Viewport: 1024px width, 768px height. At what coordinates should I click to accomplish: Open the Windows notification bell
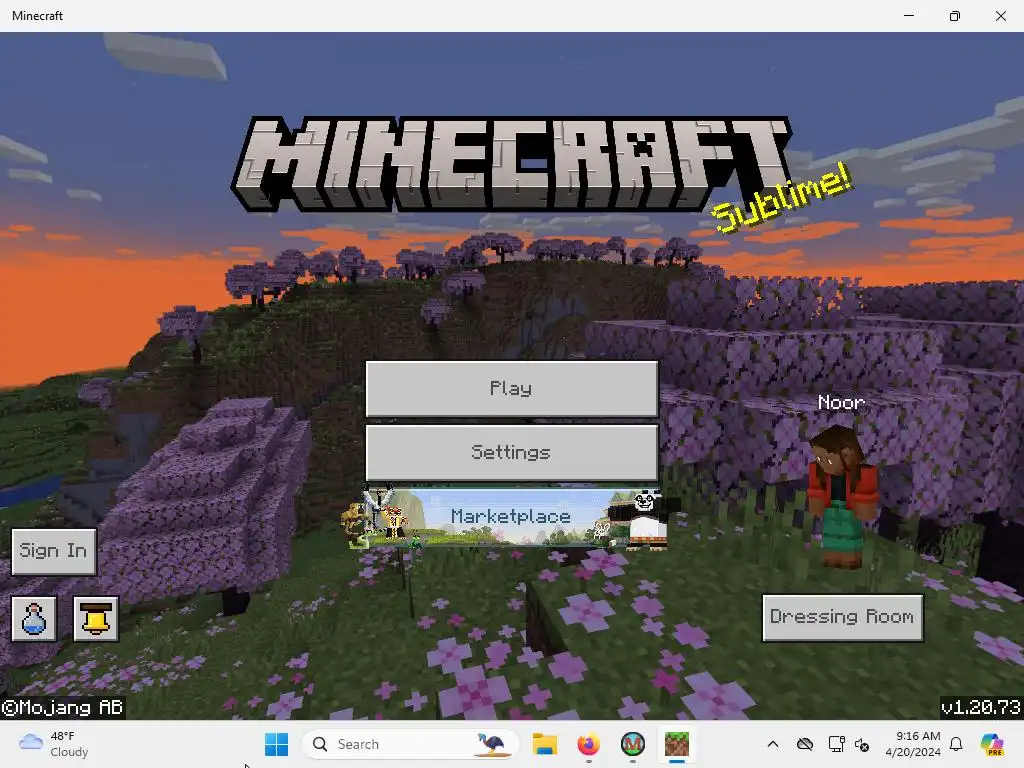(956, 744)
